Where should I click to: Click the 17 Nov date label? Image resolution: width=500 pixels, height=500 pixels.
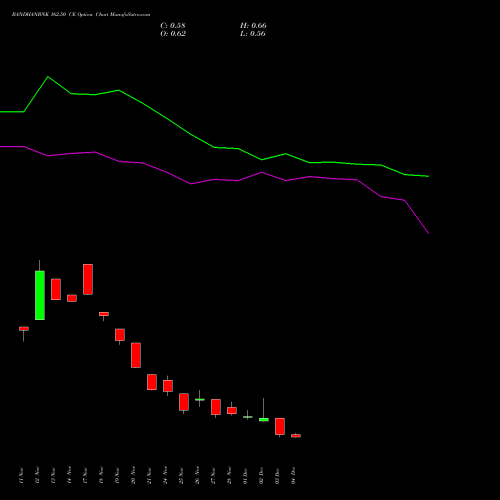[85, 475]
